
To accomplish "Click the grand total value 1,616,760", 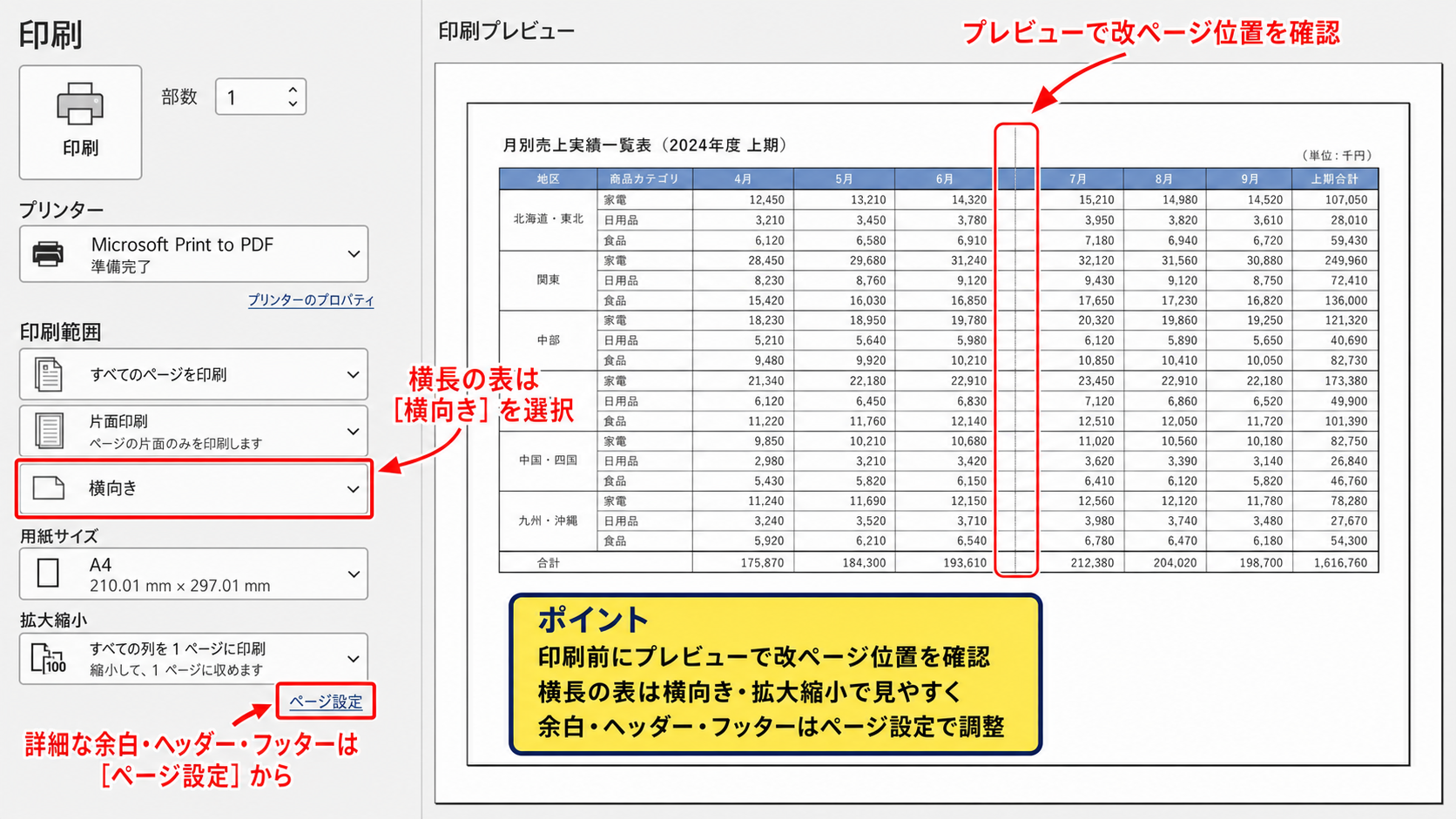I will [1338, 563].
